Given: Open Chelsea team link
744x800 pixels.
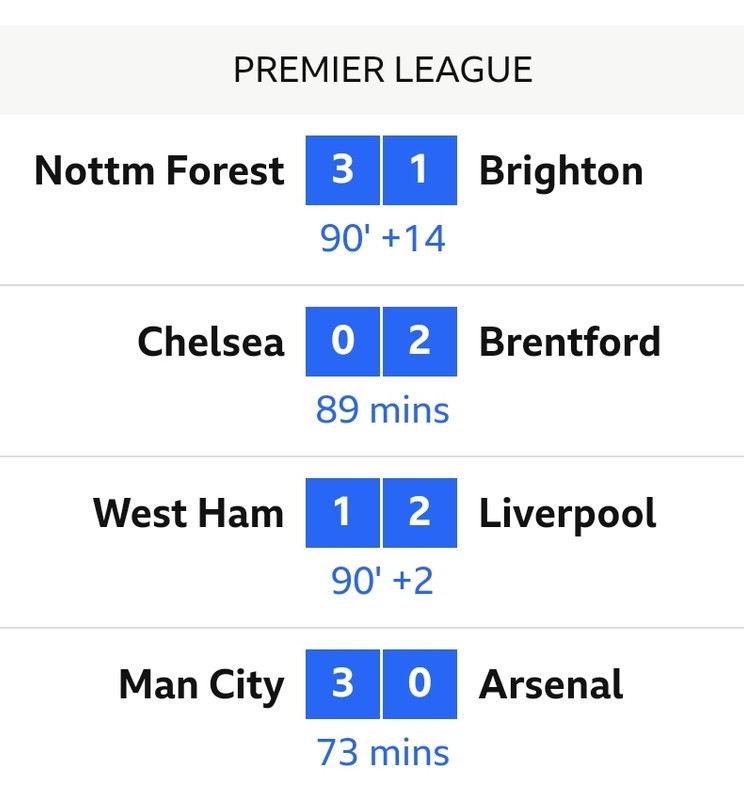Looking at the screenshot, I should point(210,342).
